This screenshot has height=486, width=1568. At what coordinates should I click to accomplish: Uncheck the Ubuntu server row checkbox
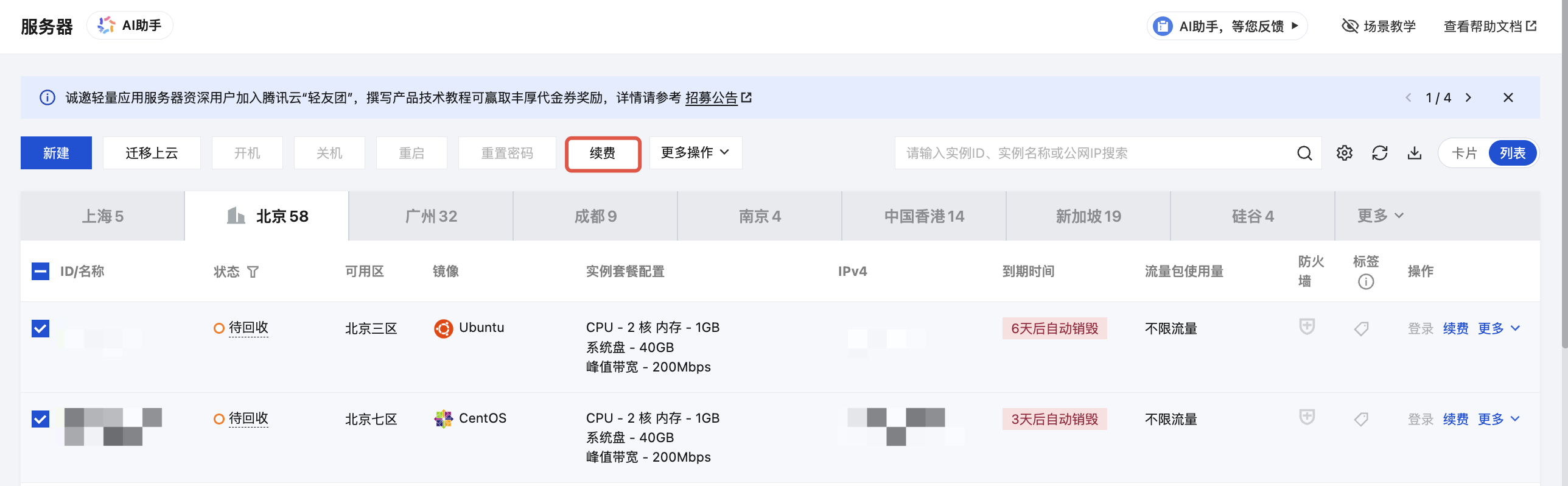pos(40,328)
